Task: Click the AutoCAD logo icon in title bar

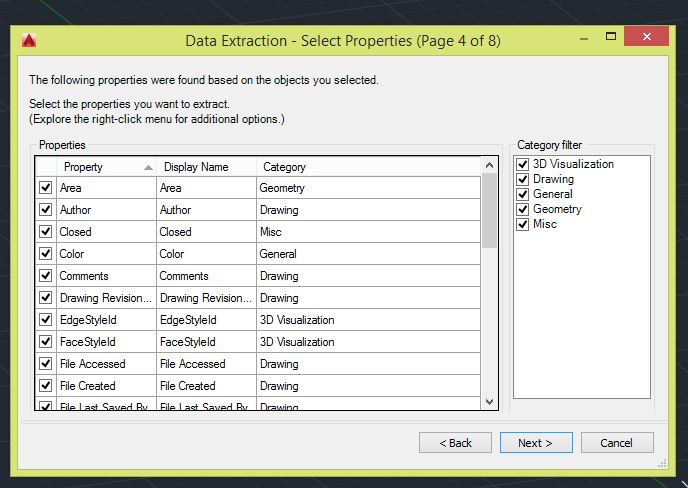Action: pyautogui.click(x=29, y=40)
